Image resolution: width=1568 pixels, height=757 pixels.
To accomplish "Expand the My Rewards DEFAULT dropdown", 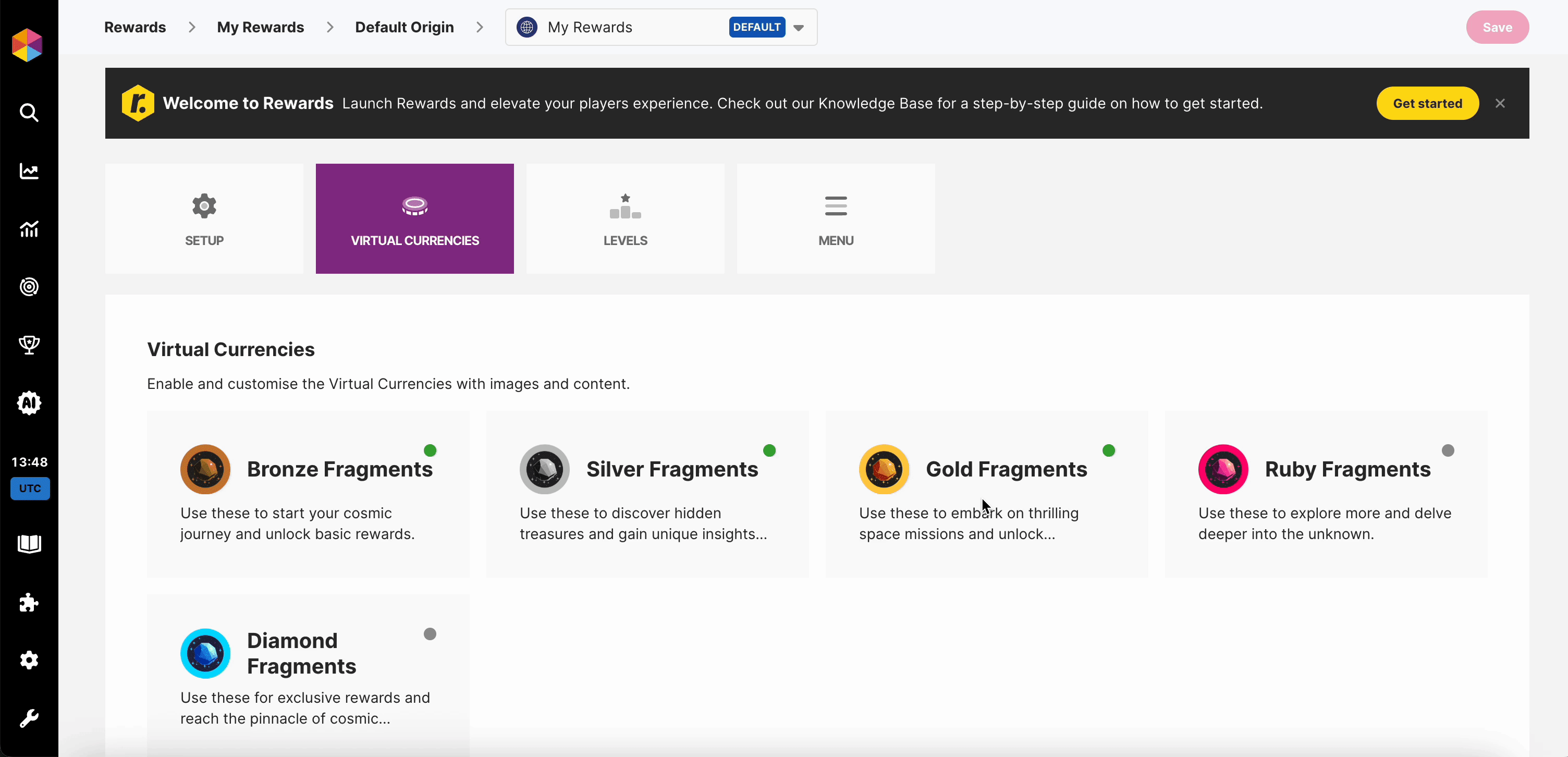I will (799, 28).
